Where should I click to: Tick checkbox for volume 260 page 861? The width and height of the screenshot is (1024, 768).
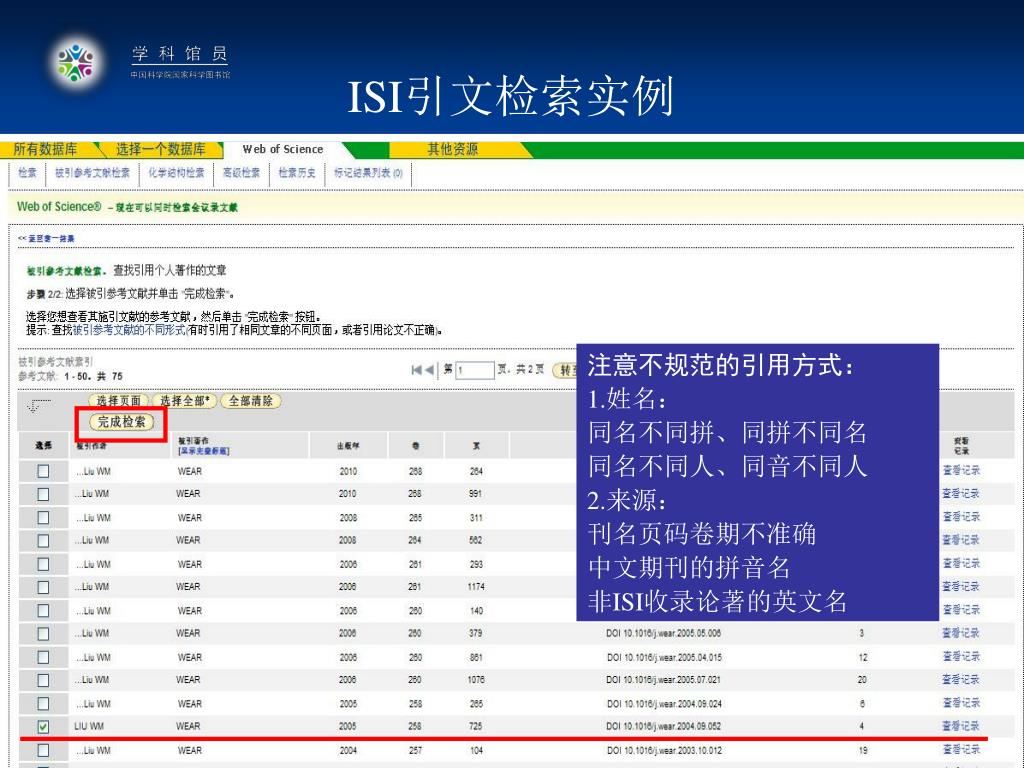pos(43,657)
